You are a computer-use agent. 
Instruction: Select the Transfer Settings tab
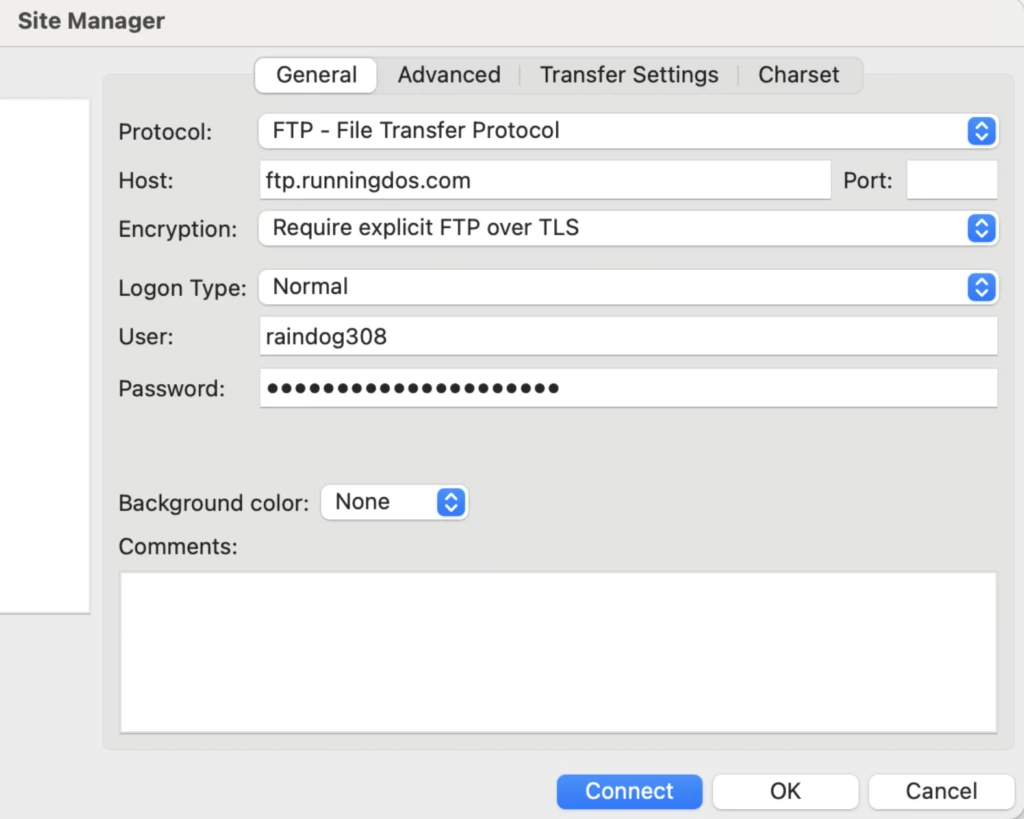pyautogui.click(x=629, y=74)
